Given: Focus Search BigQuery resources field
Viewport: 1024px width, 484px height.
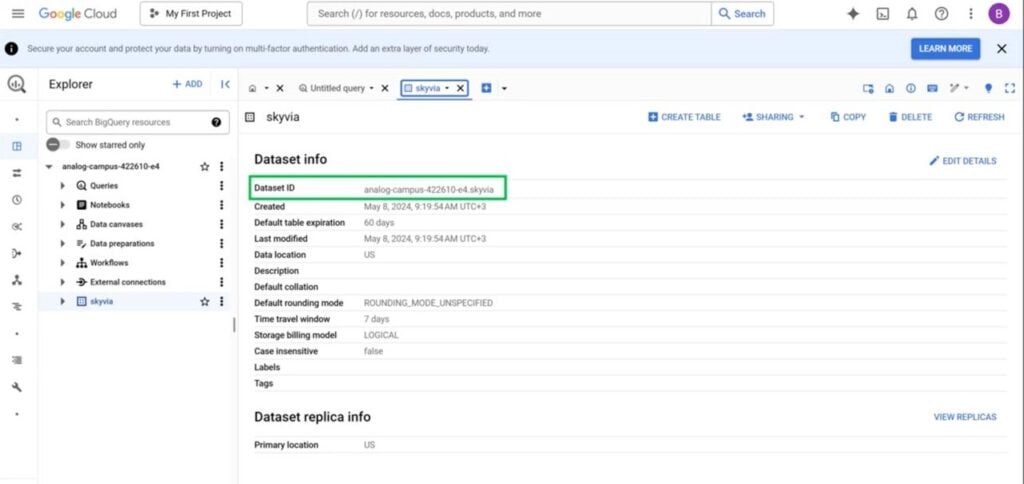Looking at the screenshot, I should [138, 122].
